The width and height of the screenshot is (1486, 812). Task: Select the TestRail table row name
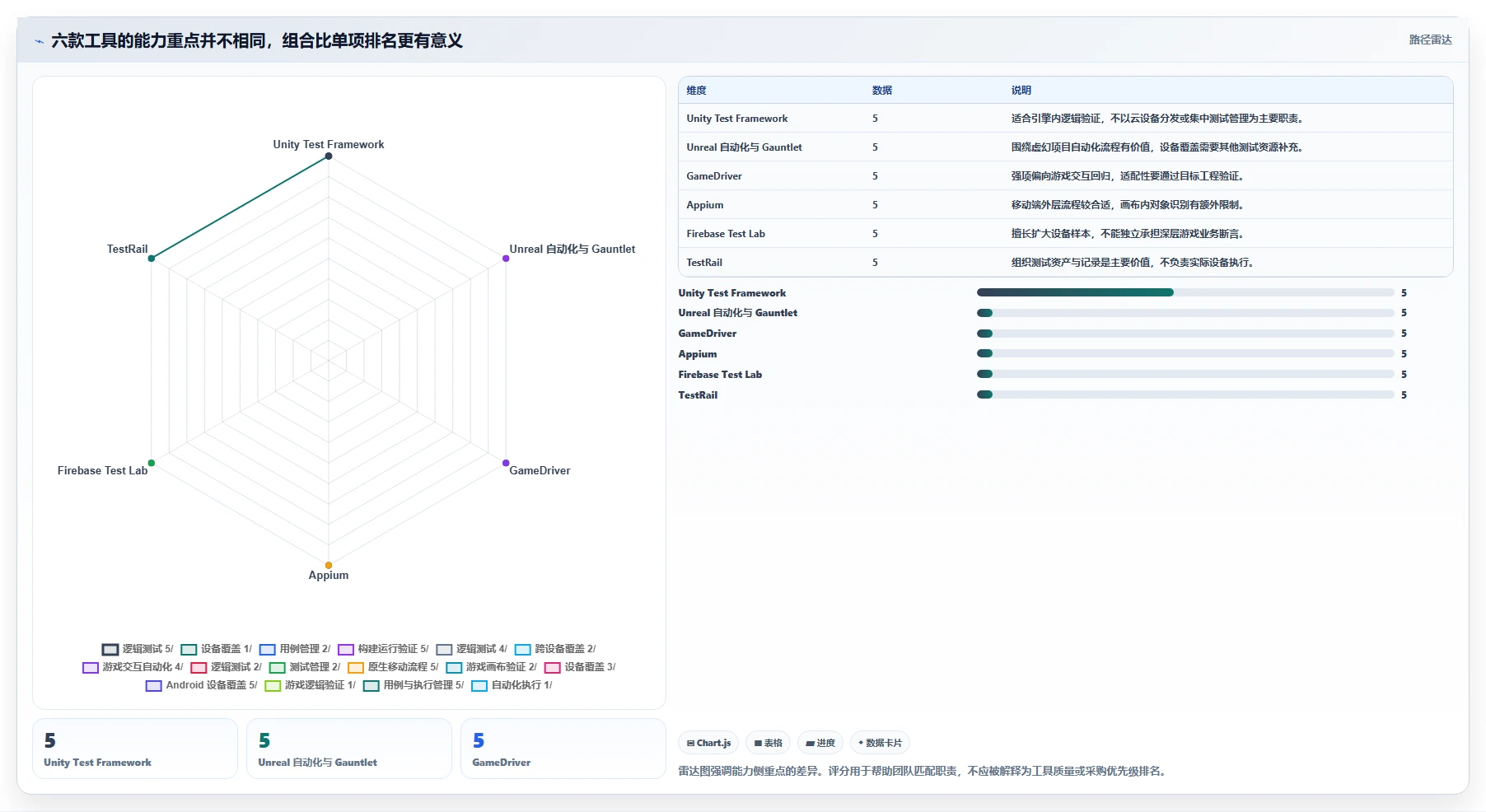point(704,263)
